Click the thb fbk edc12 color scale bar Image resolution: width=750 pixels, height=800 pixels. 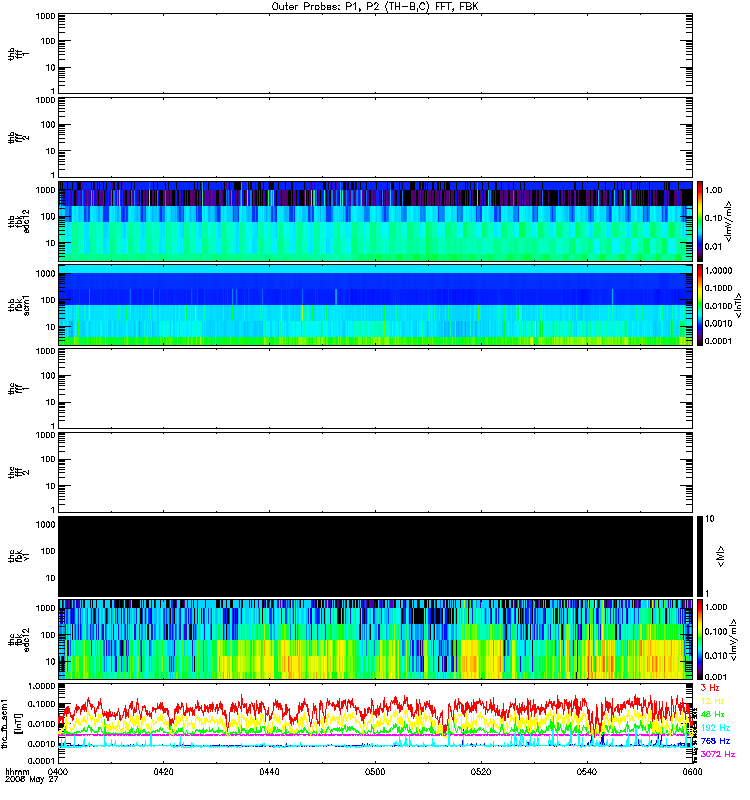[700, 221]
